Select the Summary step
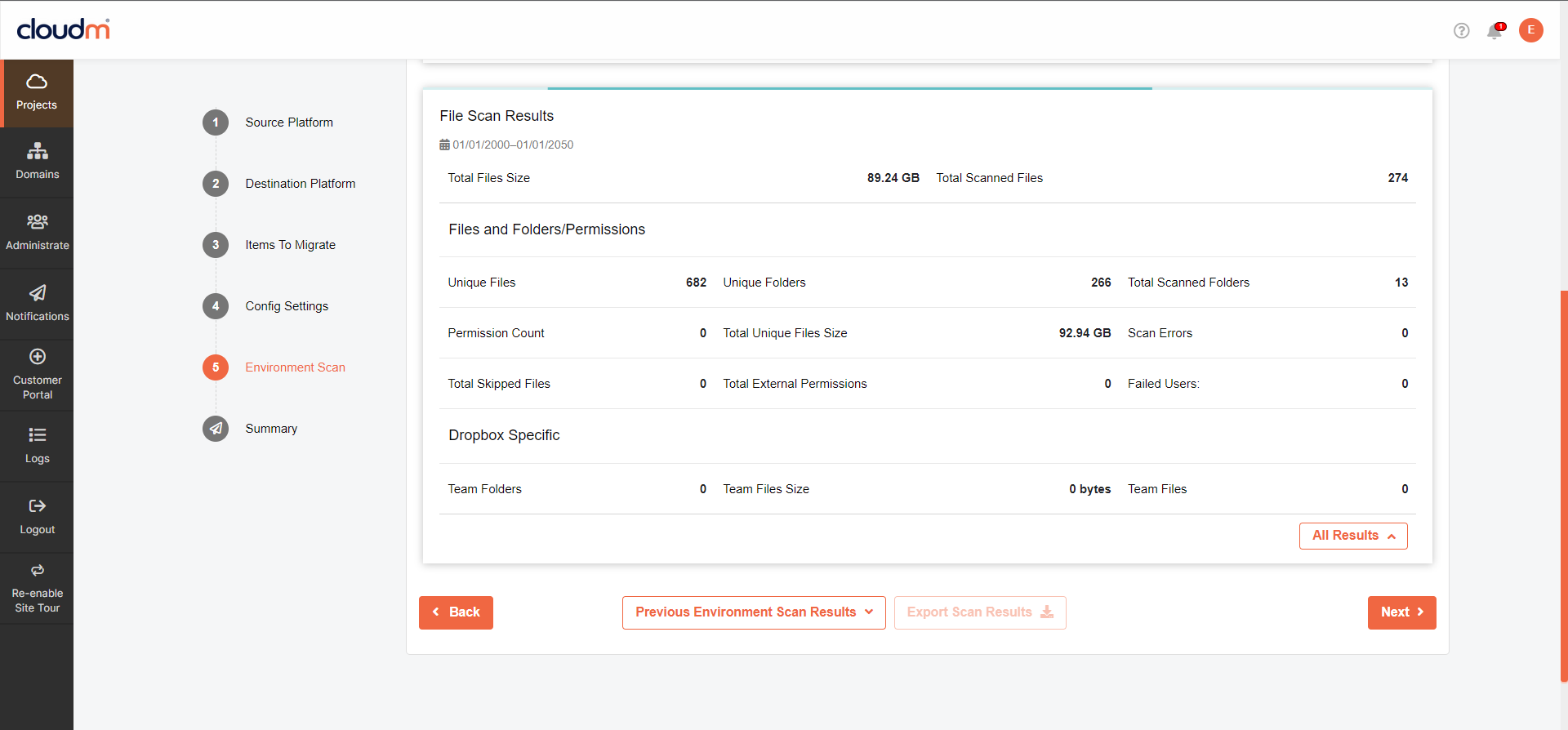1568x730 pixels. 270,429
